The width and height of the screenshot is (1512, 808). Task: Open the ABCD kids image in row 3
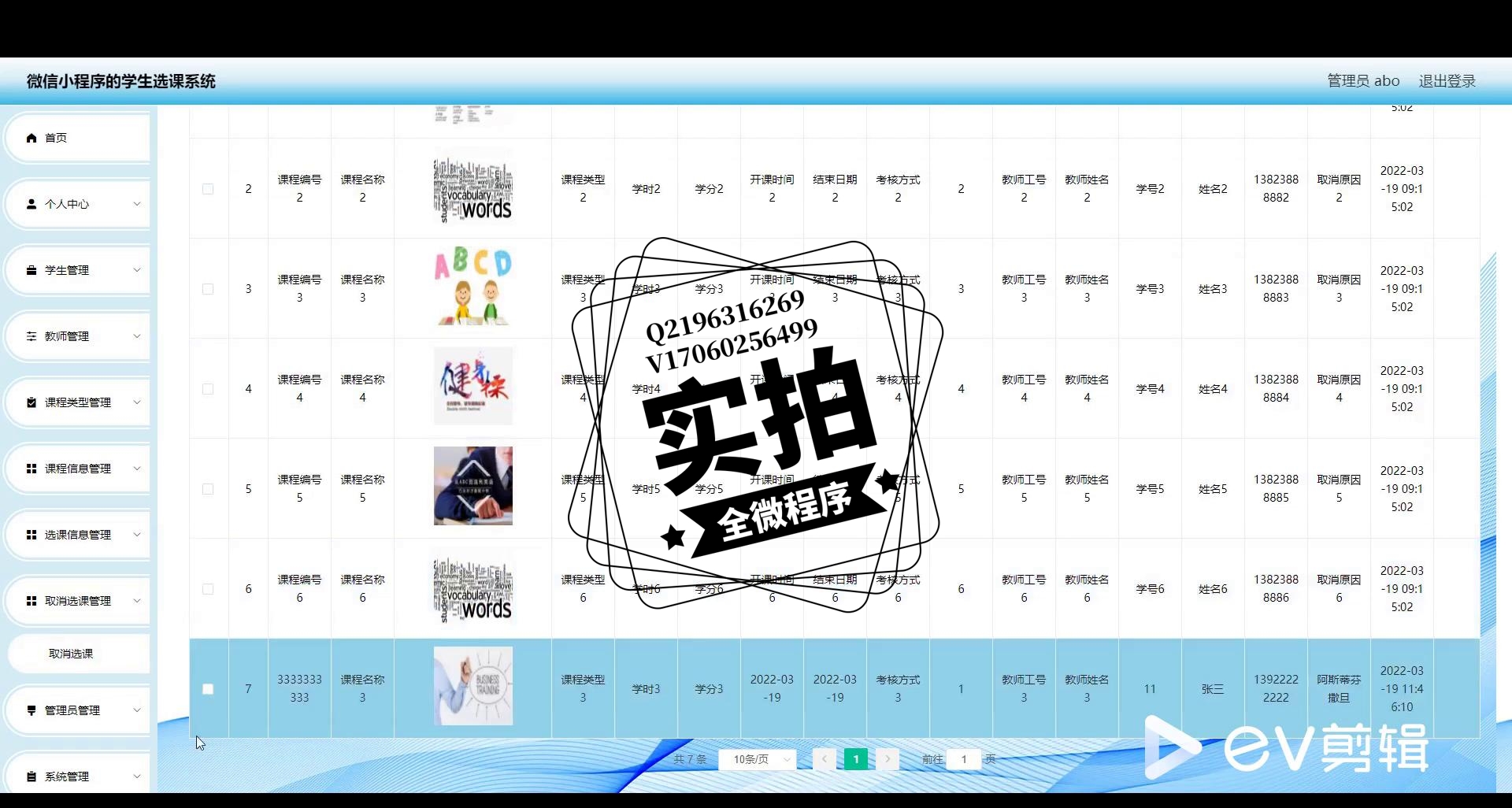[473, 287]
